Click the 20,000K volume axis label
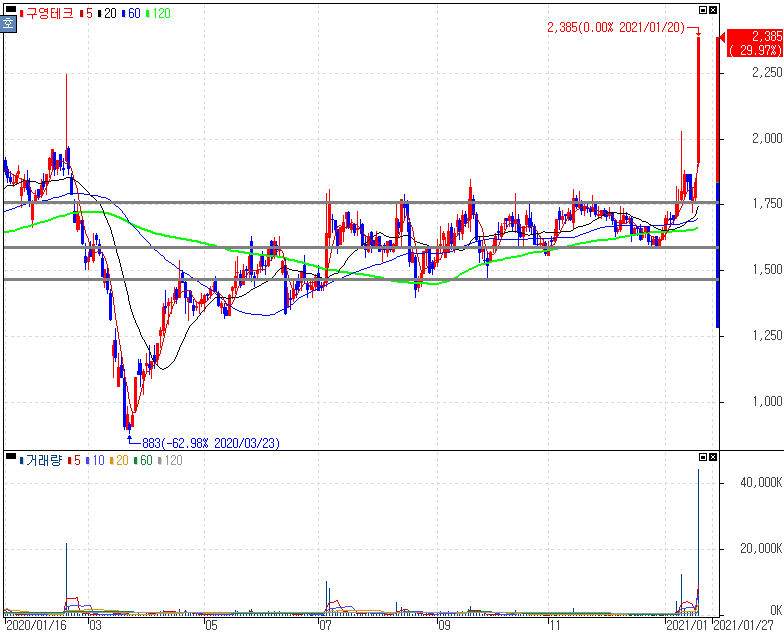The image size is (784, 633). pyautogui.click(x=761, y=548)
